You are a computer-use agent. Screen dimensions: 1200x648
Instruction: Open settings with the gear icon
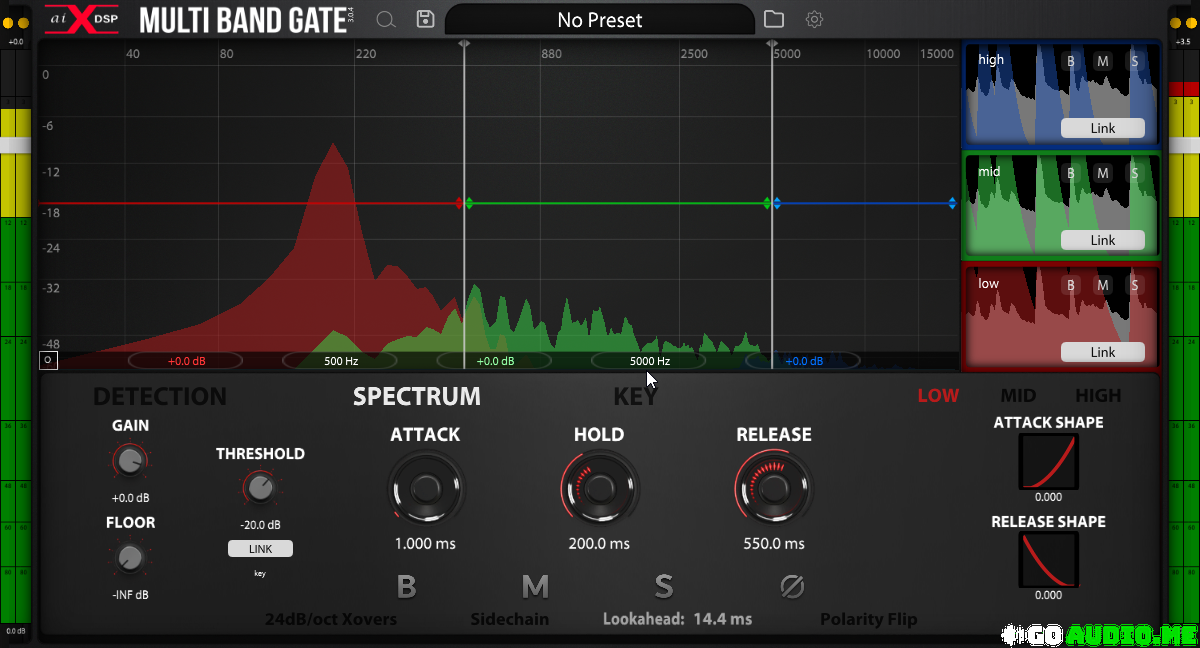coord(815,19)
